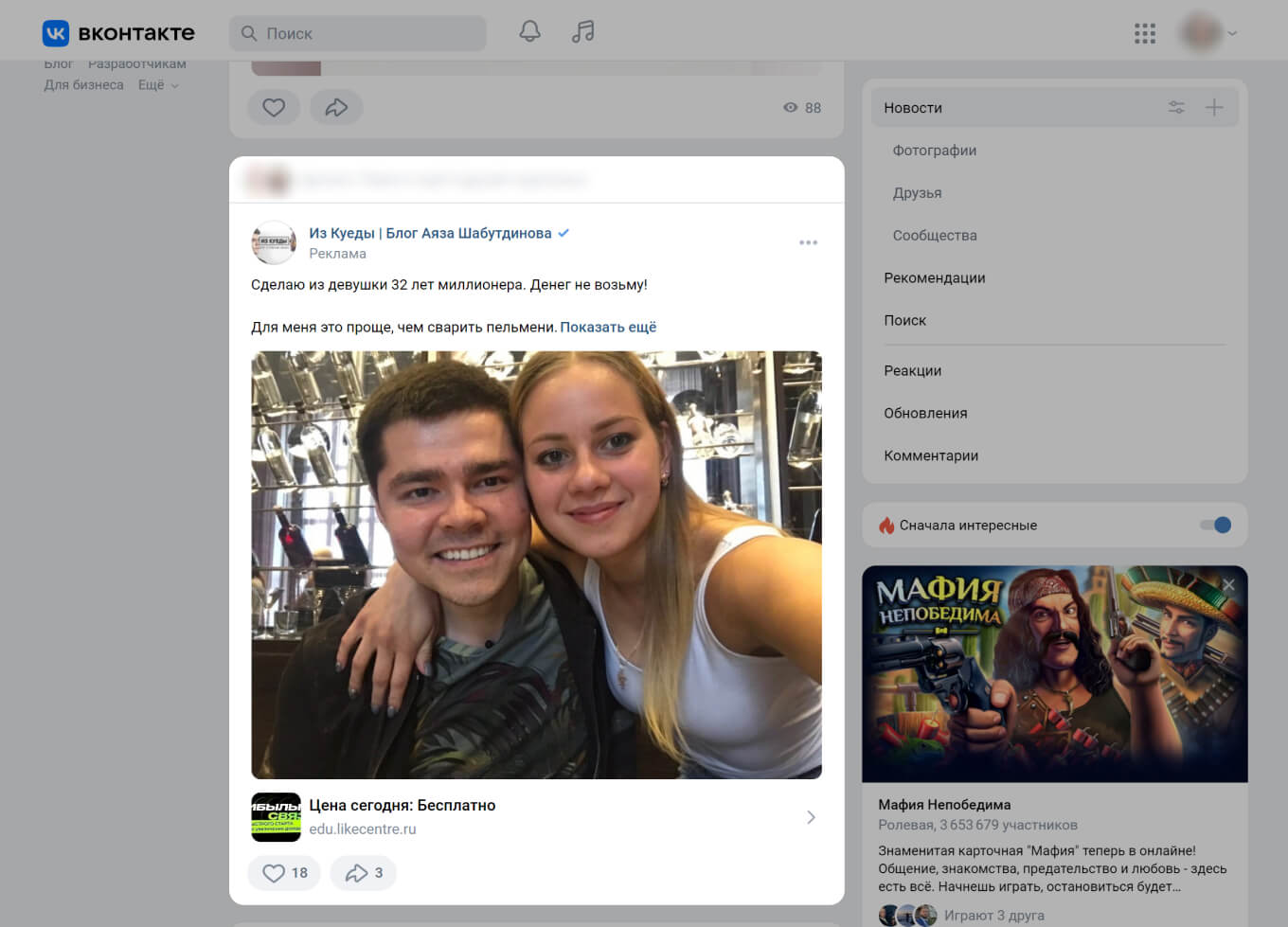Toggle the Сначала интересные switch

pyautogui.click(x=1215, y=526)
